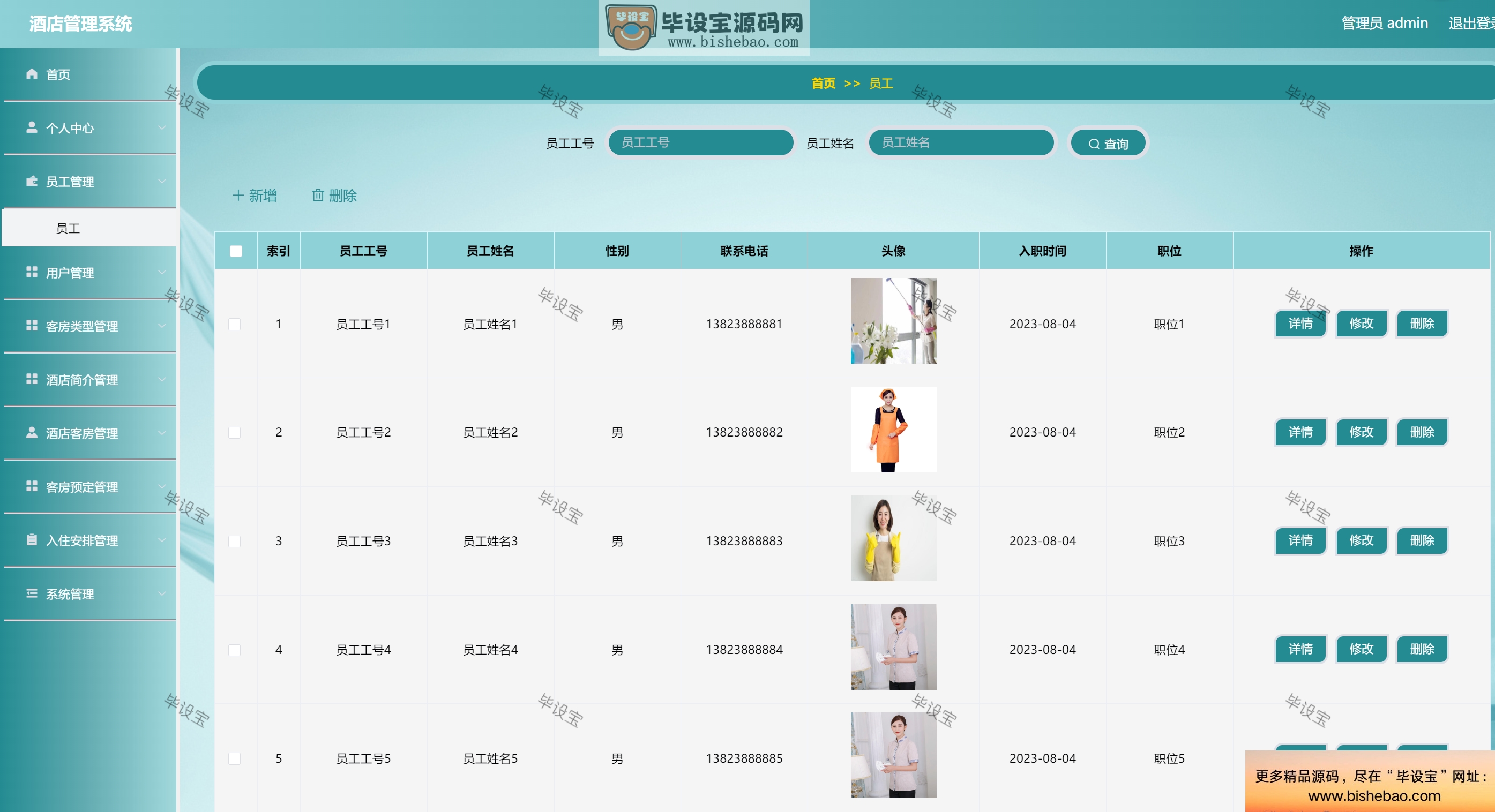Viewport: 1495px width, 812px height.
Task: Open the 酒店客房管理 menu label
Action: click(82, 433)
